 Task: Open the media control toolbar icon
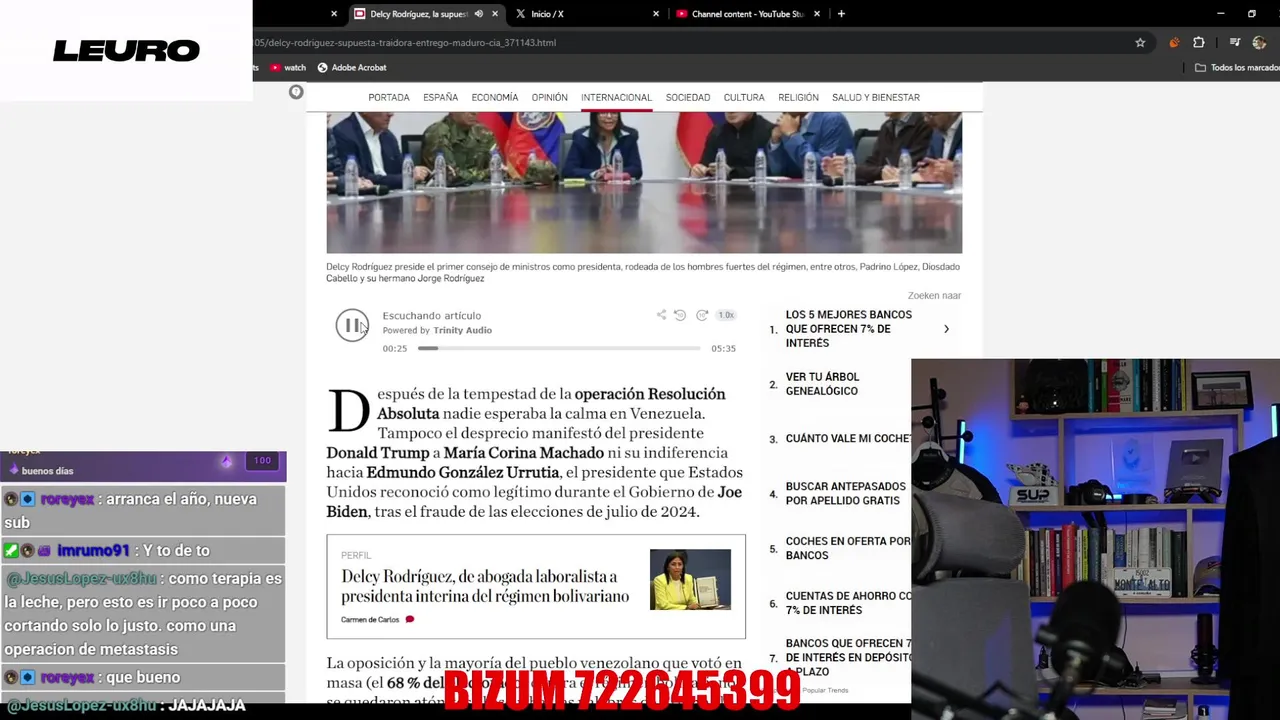click(x=1235, y=43)
